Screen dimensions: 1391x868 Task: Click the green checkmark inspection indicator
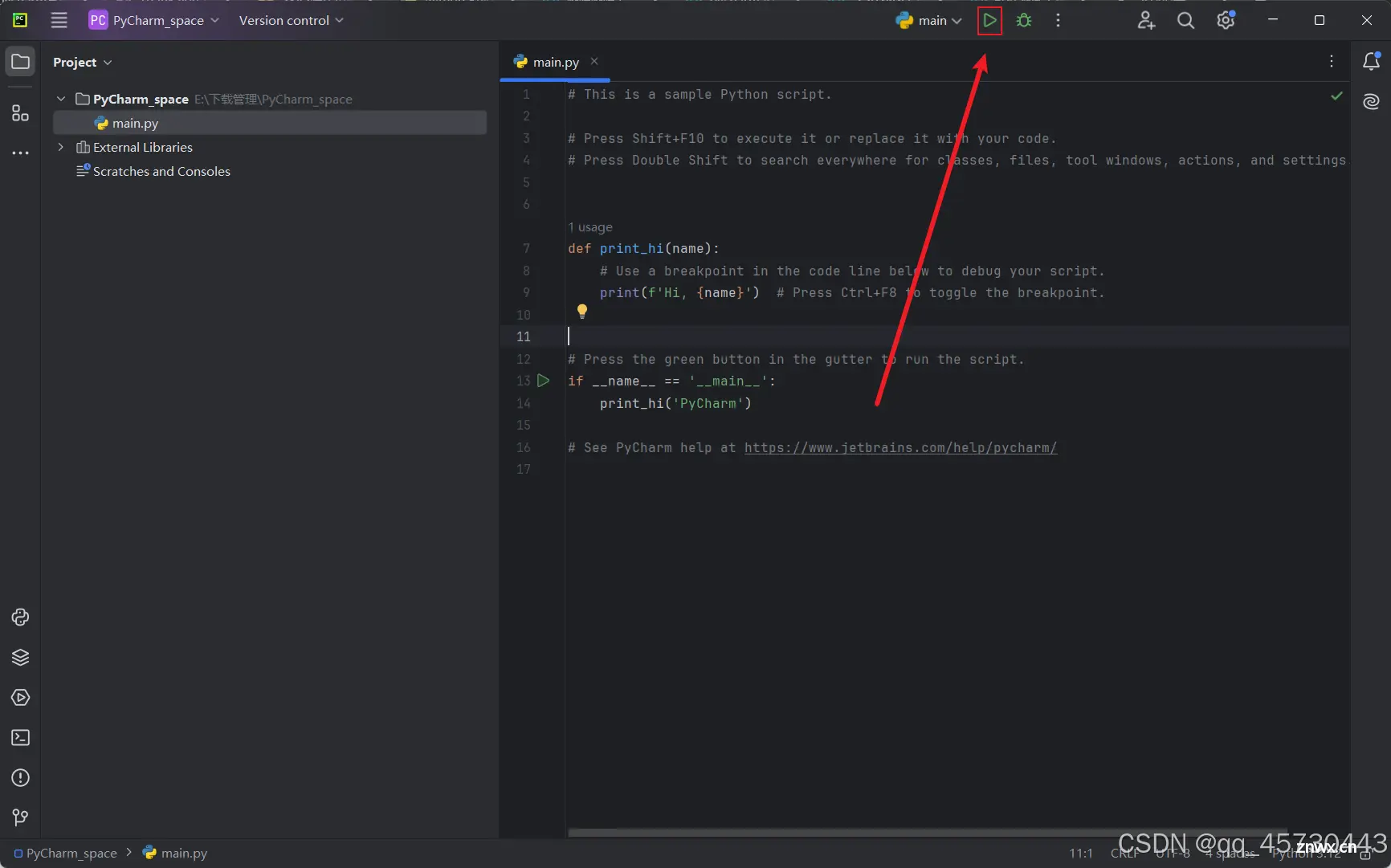coord(1336,96)
